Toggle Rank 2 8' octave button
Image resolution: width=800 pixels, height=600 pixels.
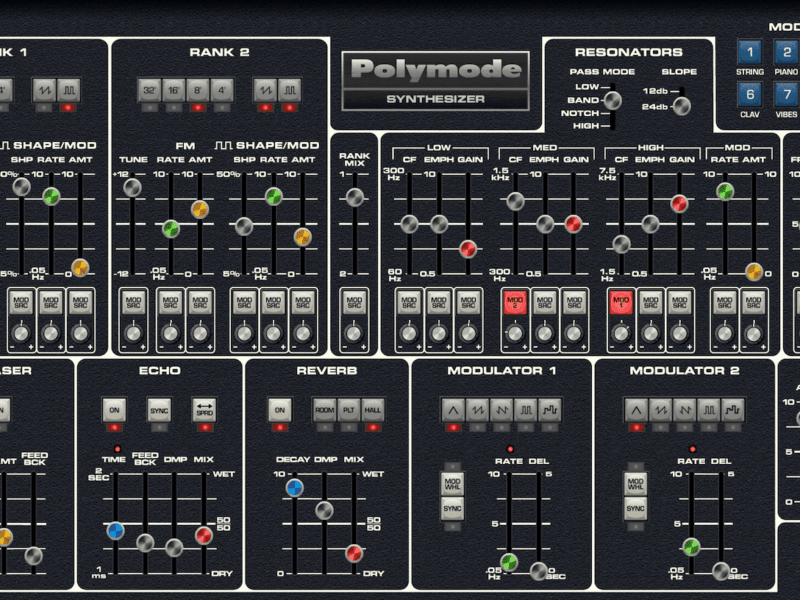point(197,90)
